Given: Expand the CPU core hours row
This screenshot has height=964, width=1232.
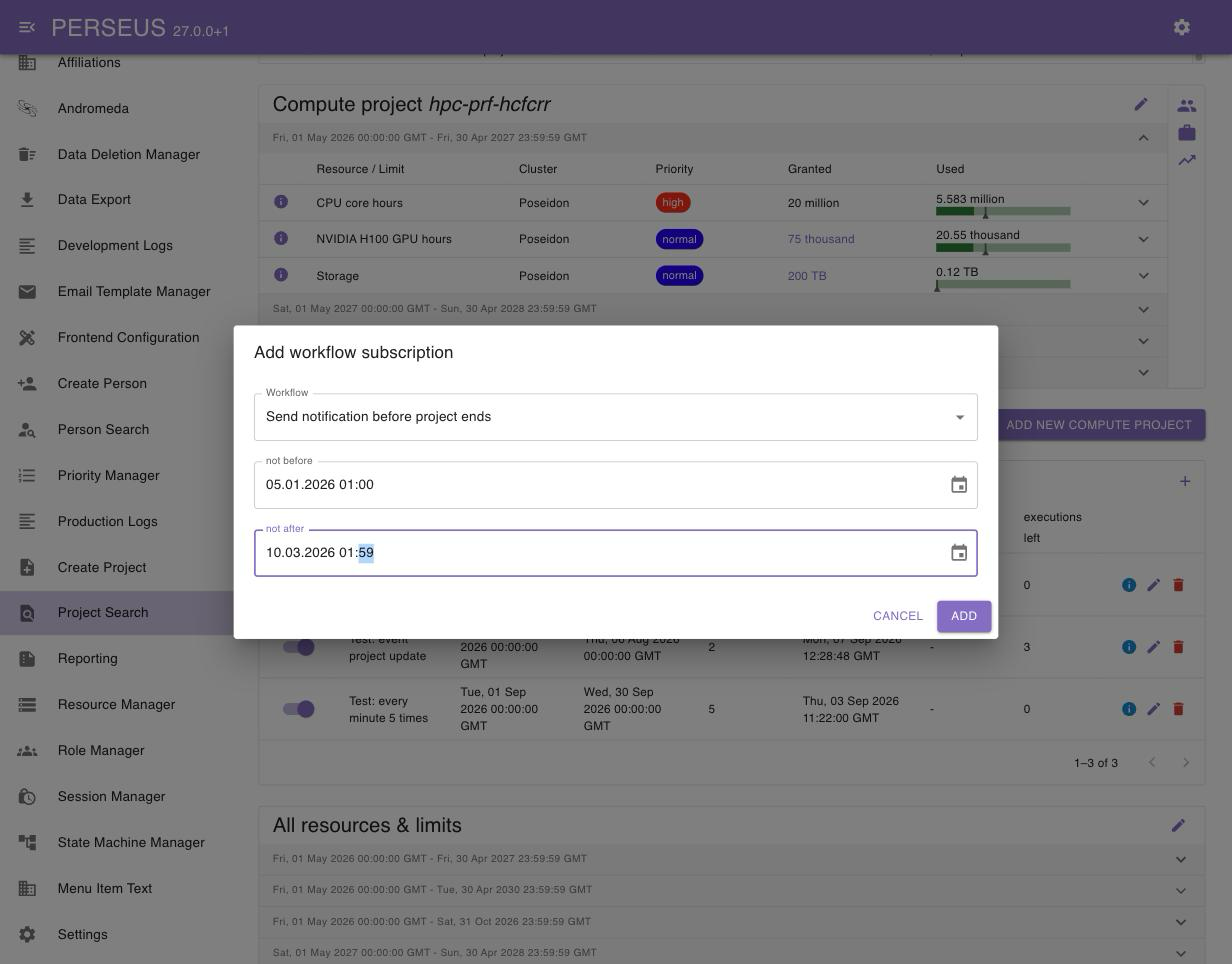Looking at the screenshot, I should (x=1143, y=203).
